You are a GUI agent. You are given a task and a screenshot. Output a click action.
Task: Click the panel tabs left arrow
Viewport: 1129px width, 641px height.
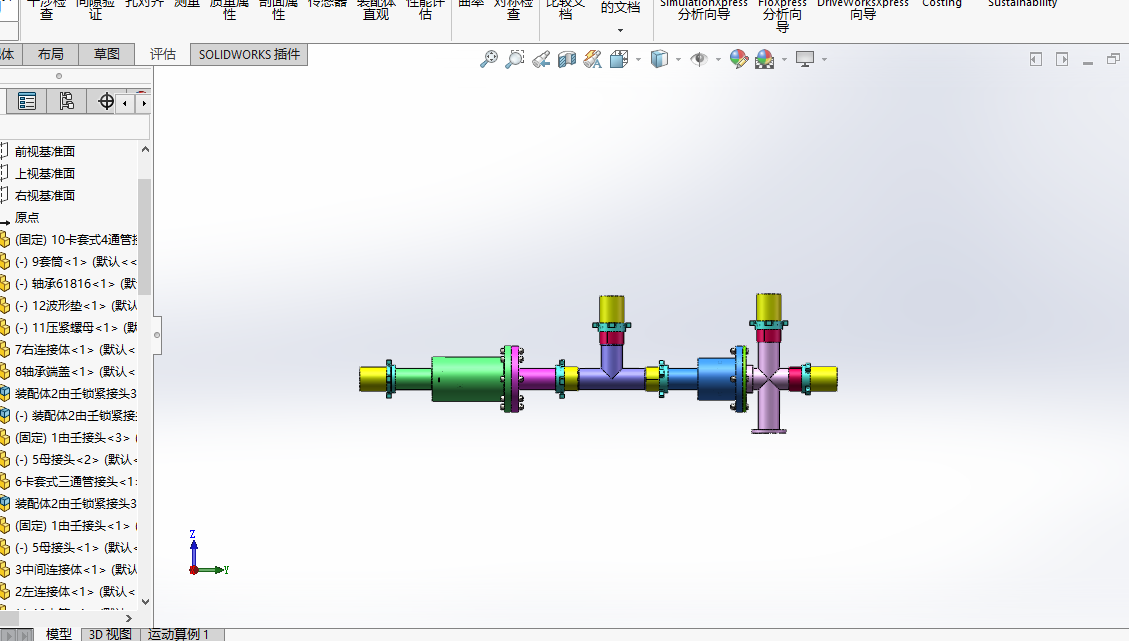coord(125,103)
